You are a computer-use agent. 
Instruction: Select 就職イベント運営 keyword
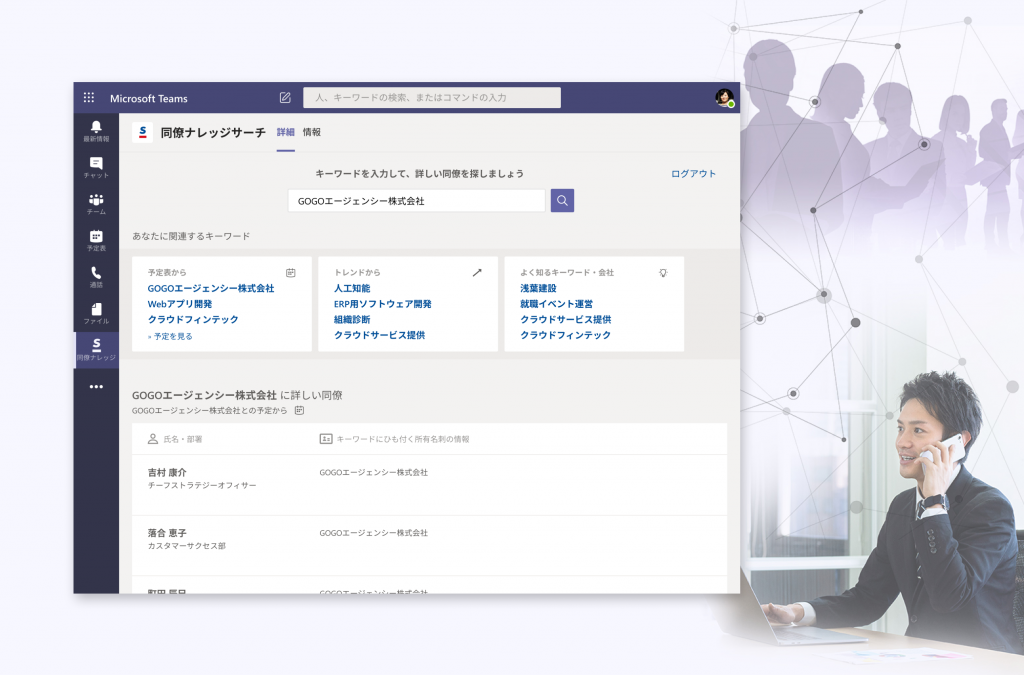556,304
